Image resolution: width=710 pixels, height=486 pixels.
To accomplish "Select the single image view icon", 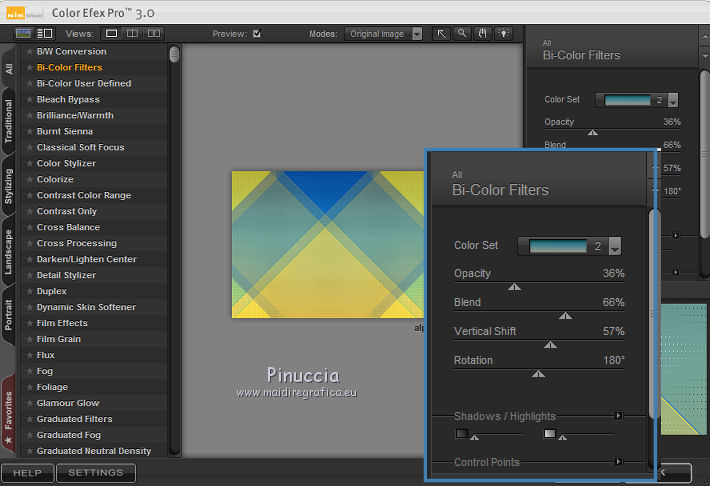I will tap(112, 33).
